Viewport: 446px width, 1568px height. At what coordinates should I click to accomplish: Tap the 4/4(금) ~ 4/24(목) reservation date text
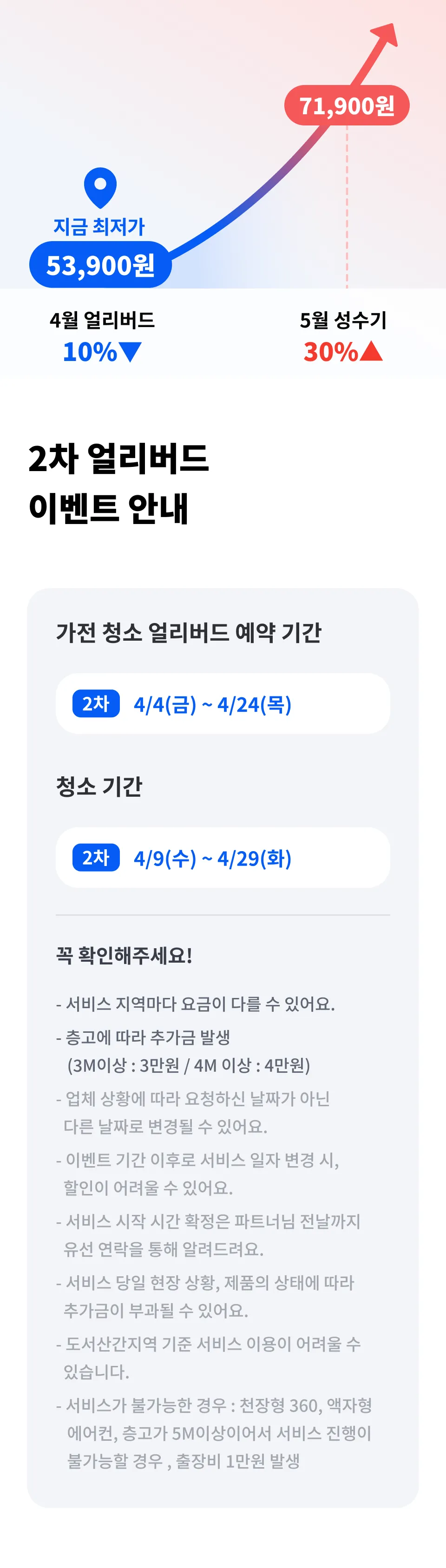coord(212,705)
